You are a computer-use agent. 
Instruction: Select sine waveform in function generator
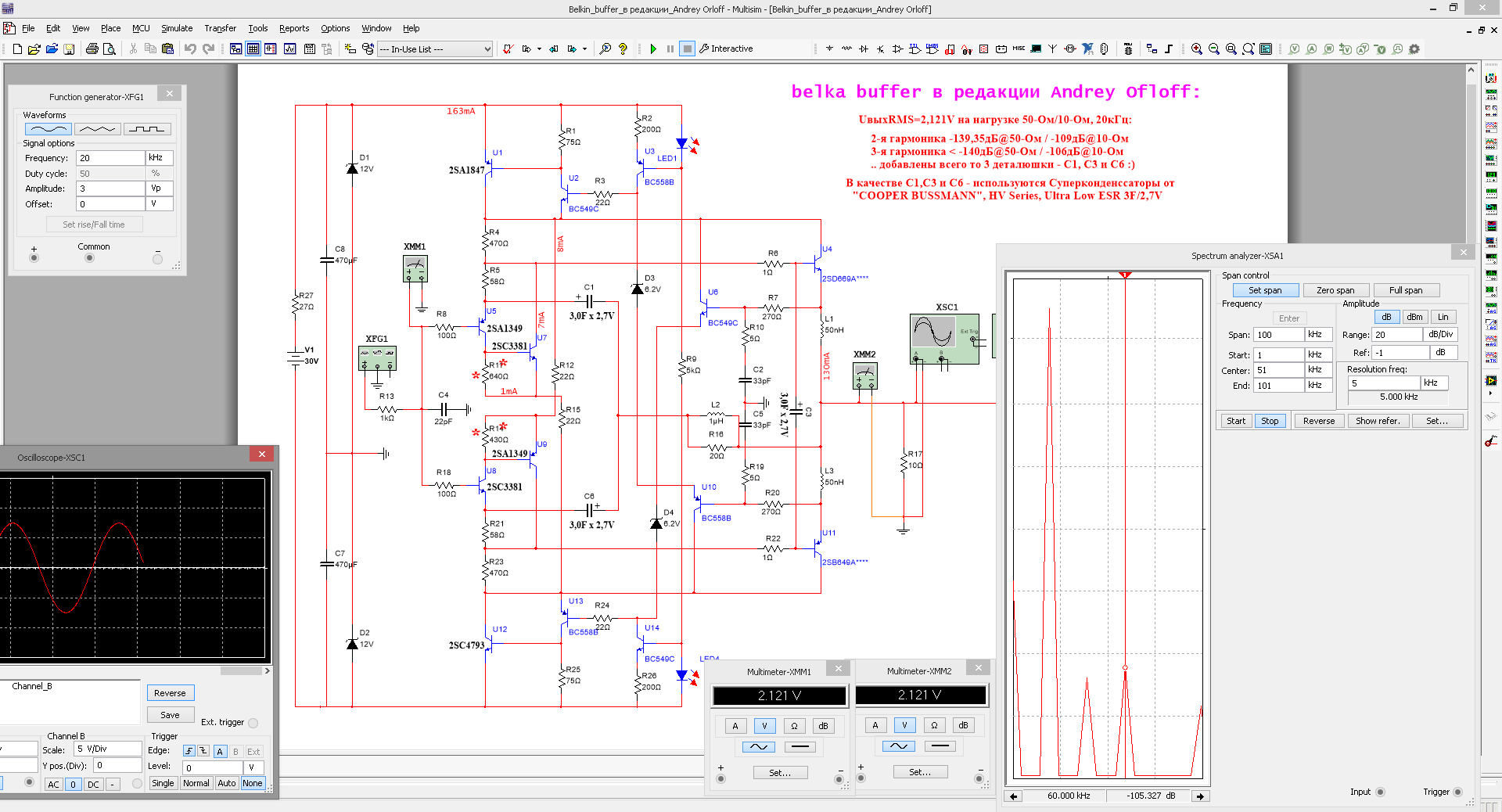(x=49, y=129)
